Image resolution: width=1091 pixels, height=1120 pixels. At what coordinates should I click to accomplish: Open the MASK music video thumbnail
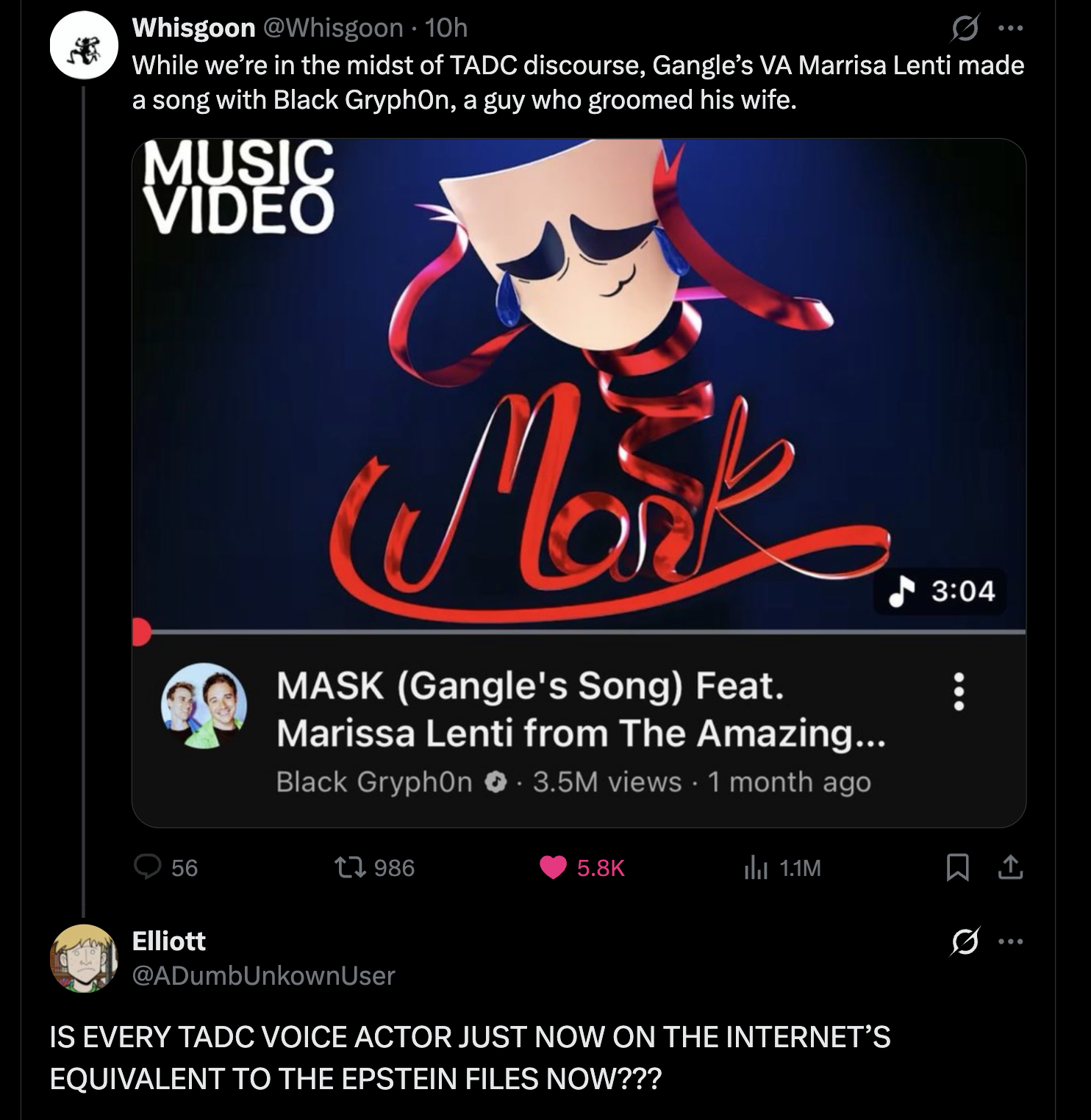[x=579, y=382]
